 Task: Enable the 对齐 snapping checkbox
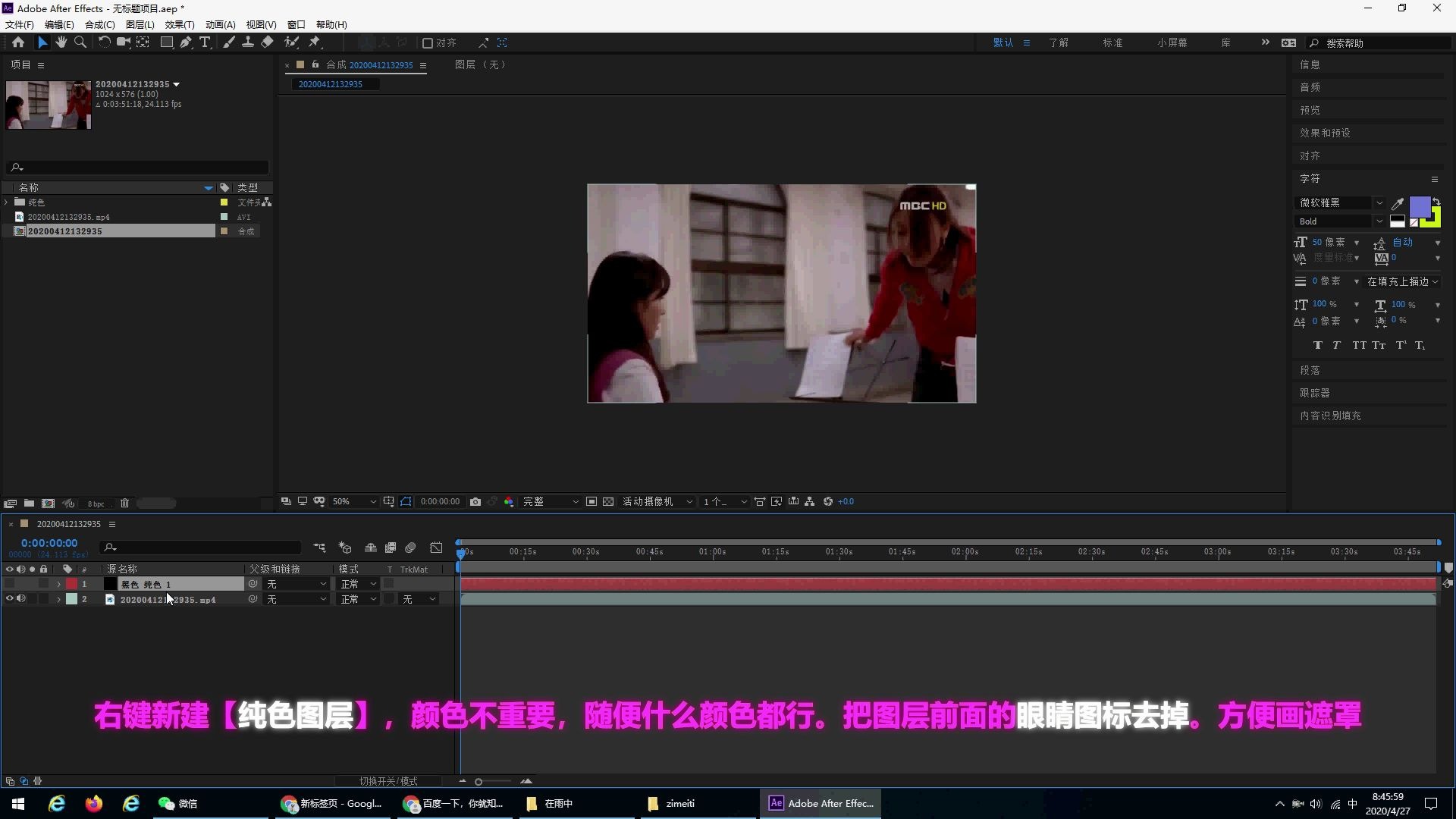click(x=428, y=43)
